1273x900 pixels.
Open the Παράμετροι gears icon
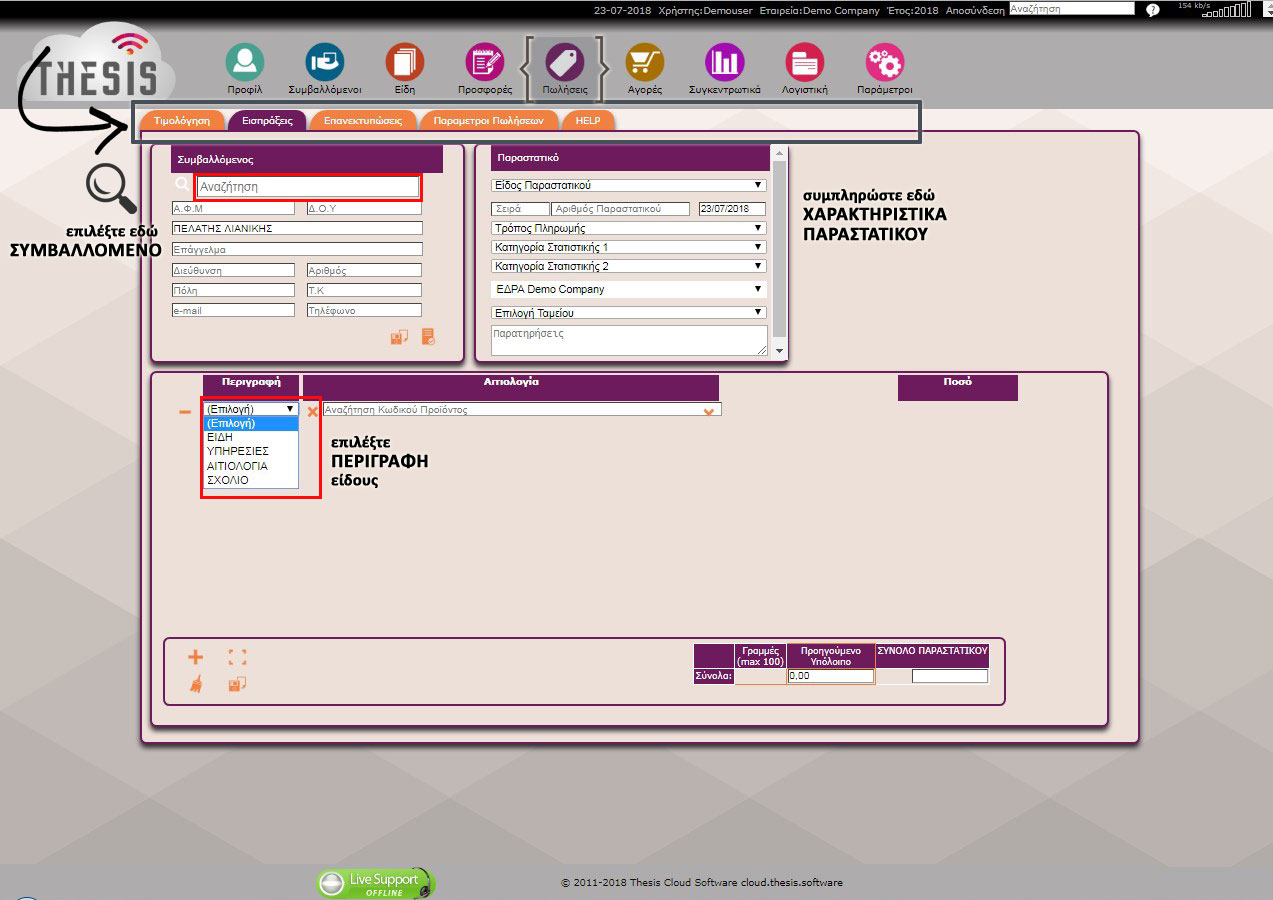884,62
